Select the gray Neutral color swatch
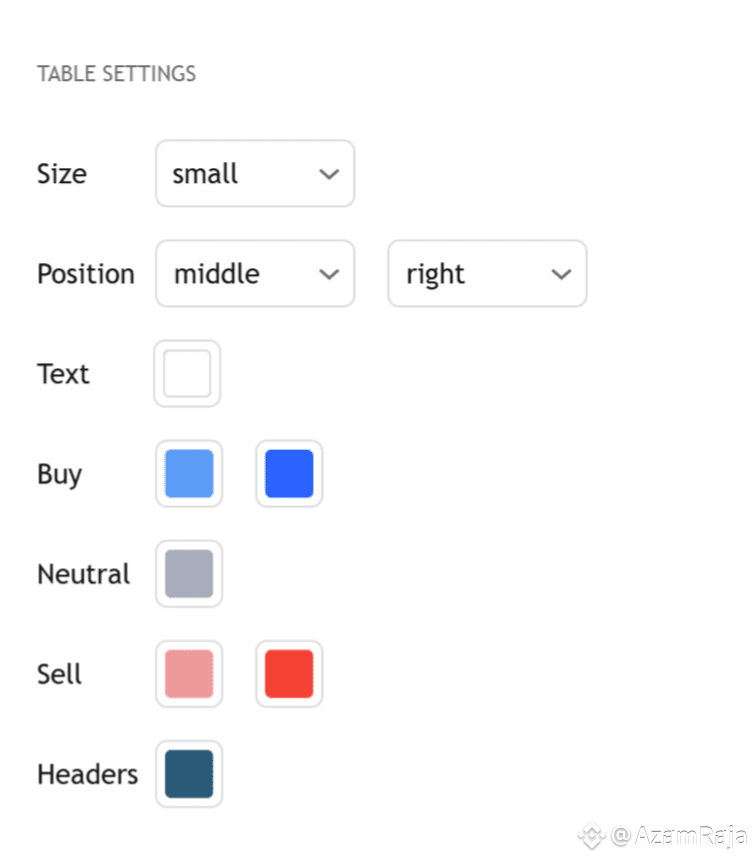Image resolution: width=756 pixels, height=861 pixels. coord(189,574)
